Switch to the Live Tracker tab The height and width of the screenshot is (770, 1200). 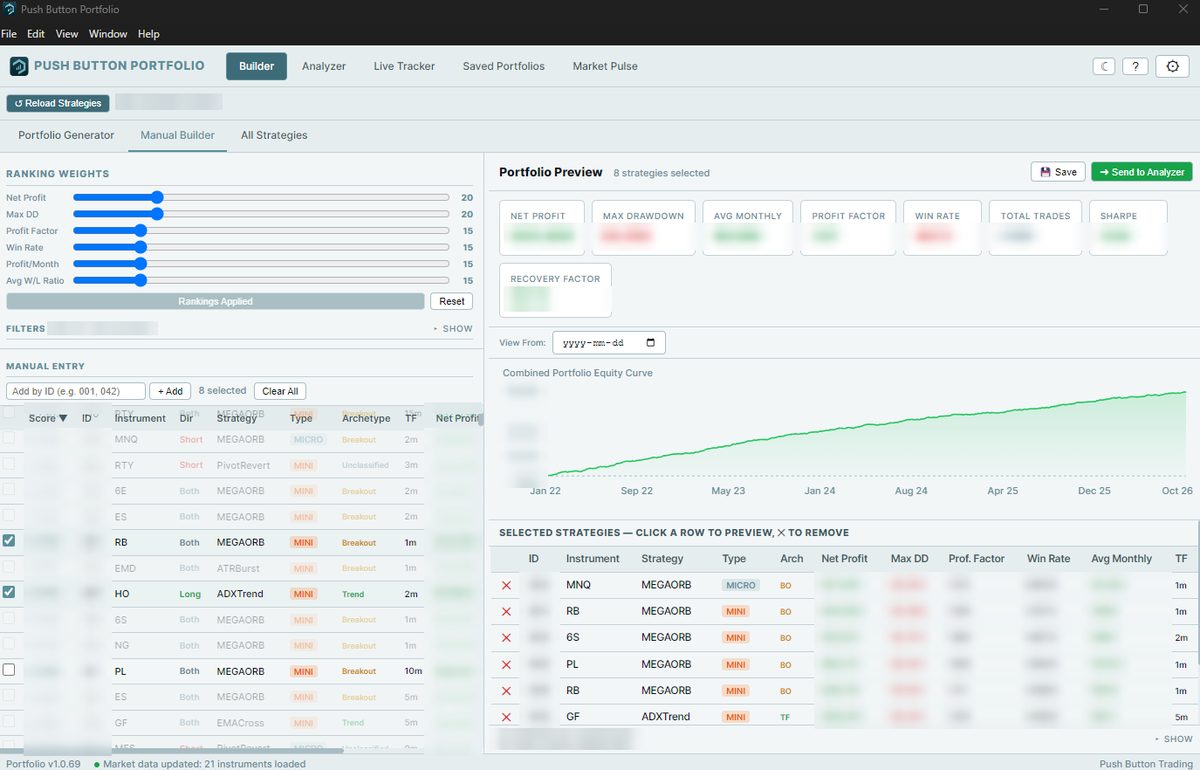pos(404,66)
